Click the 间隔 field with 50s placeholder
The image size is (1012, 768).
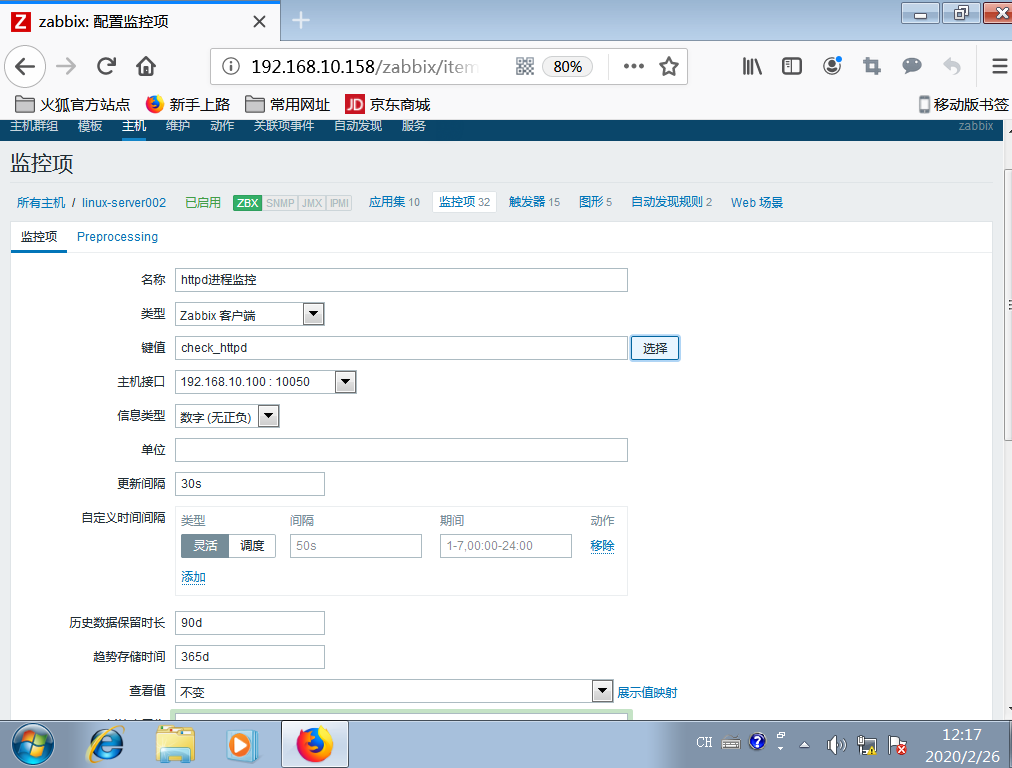356,546
